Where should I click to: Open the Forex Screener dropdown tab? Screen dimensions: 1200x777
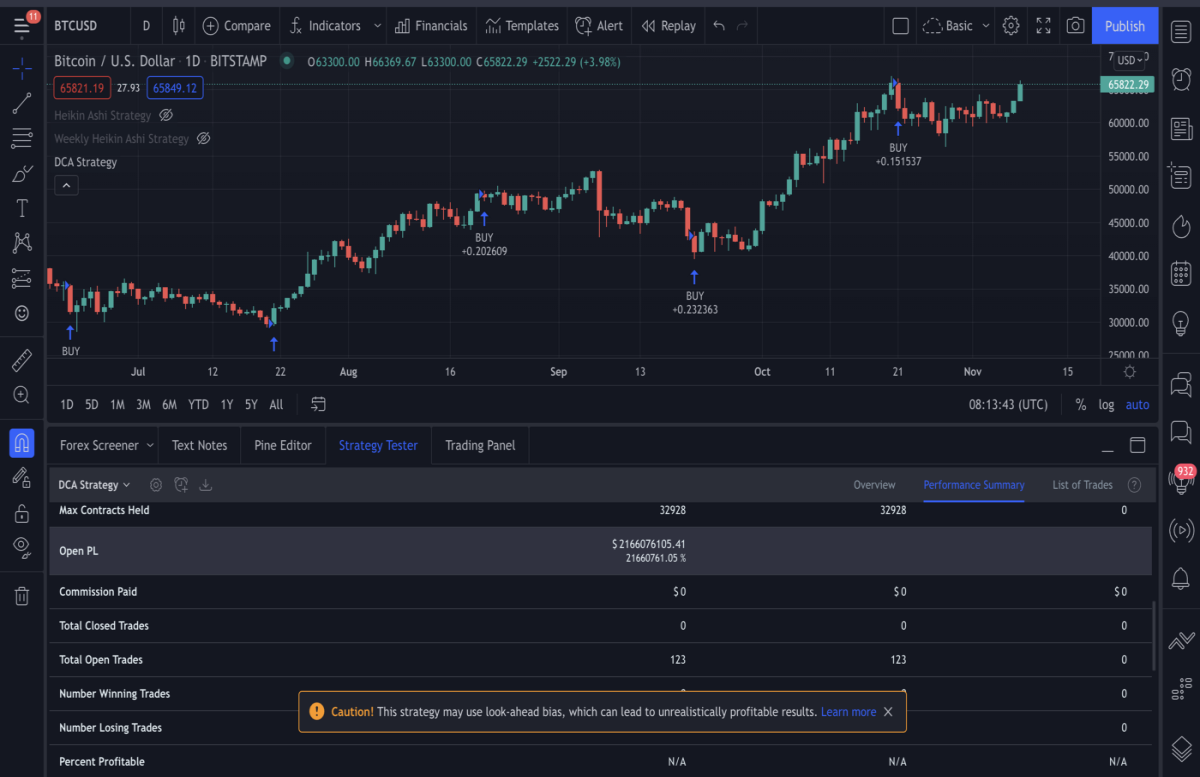pos(106,445)
